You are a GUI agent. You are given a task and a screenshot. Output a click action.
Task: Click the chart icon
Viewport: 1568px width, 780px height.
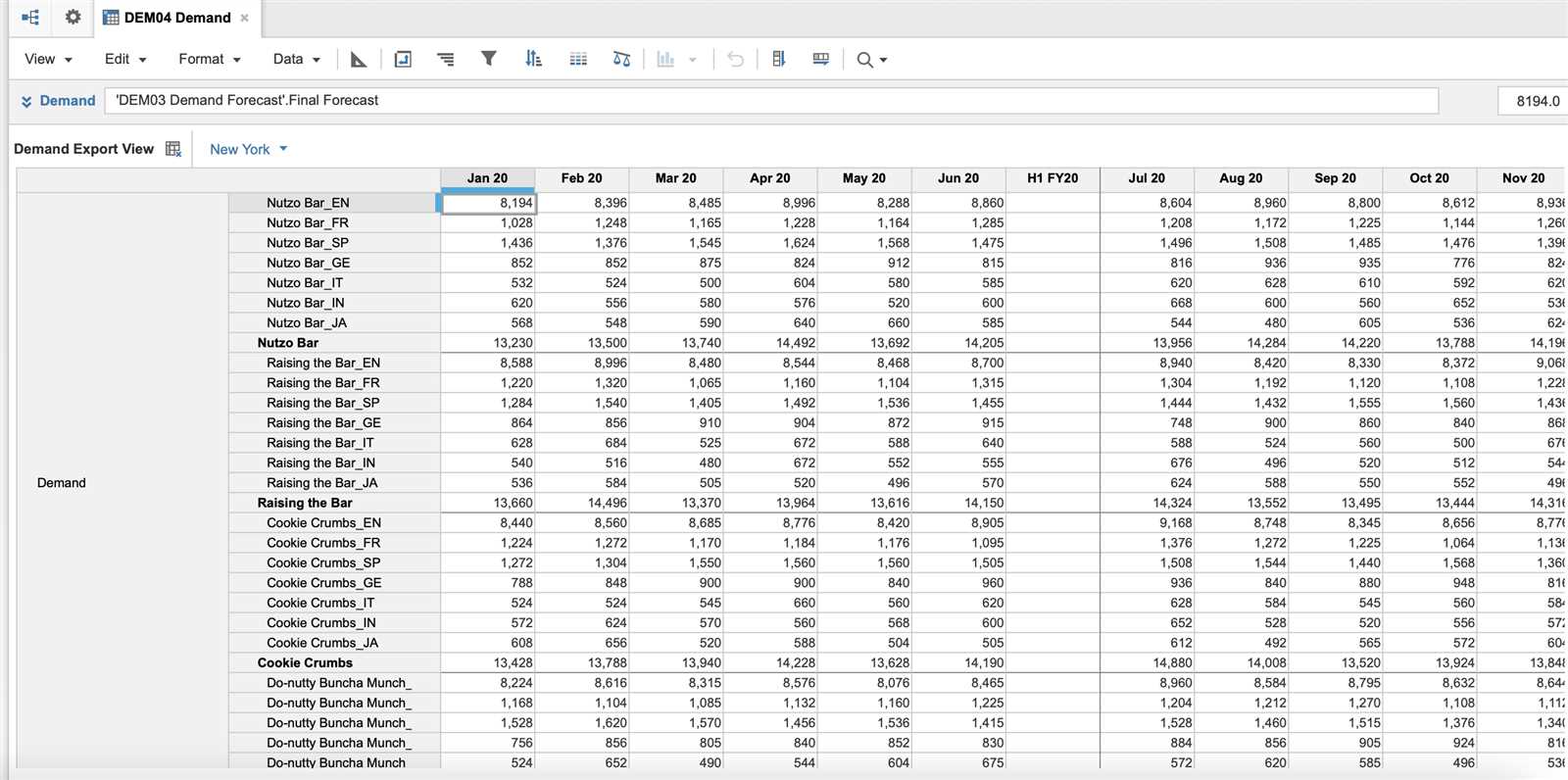665,60
